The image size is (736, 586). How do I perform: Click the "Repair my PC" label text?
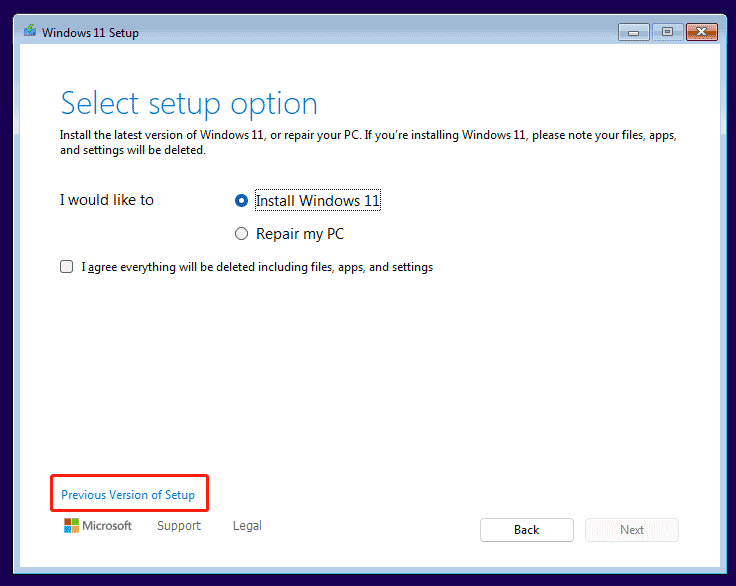(300, 234)
